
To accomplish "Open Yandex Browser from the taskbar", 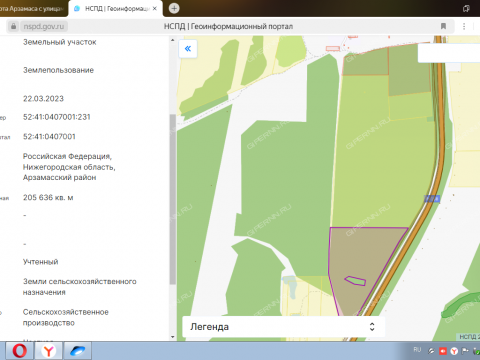I will [49, 351].
